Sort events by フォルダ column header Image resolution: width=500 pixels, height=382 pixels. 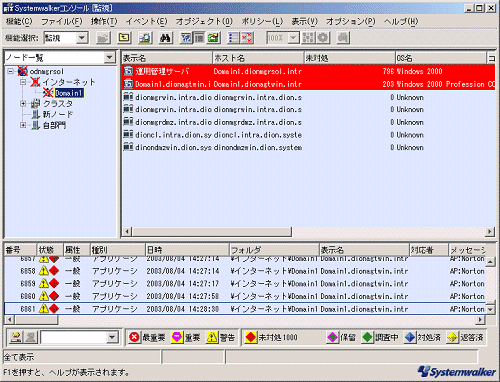274,250
